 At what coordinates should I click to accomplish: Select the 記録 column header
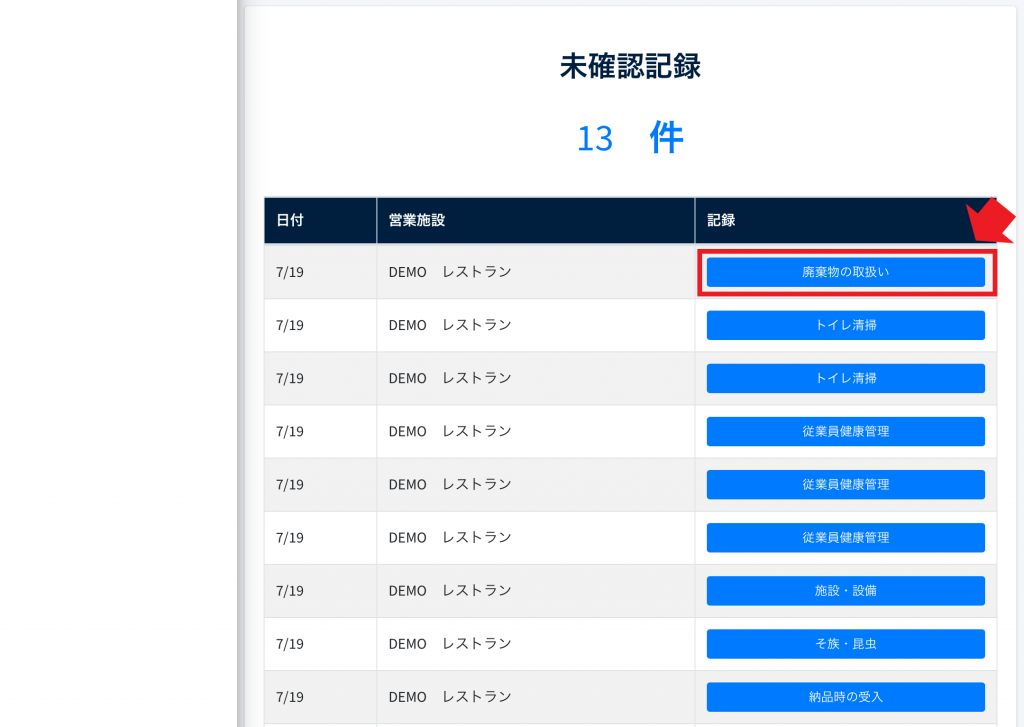point(721,220)
